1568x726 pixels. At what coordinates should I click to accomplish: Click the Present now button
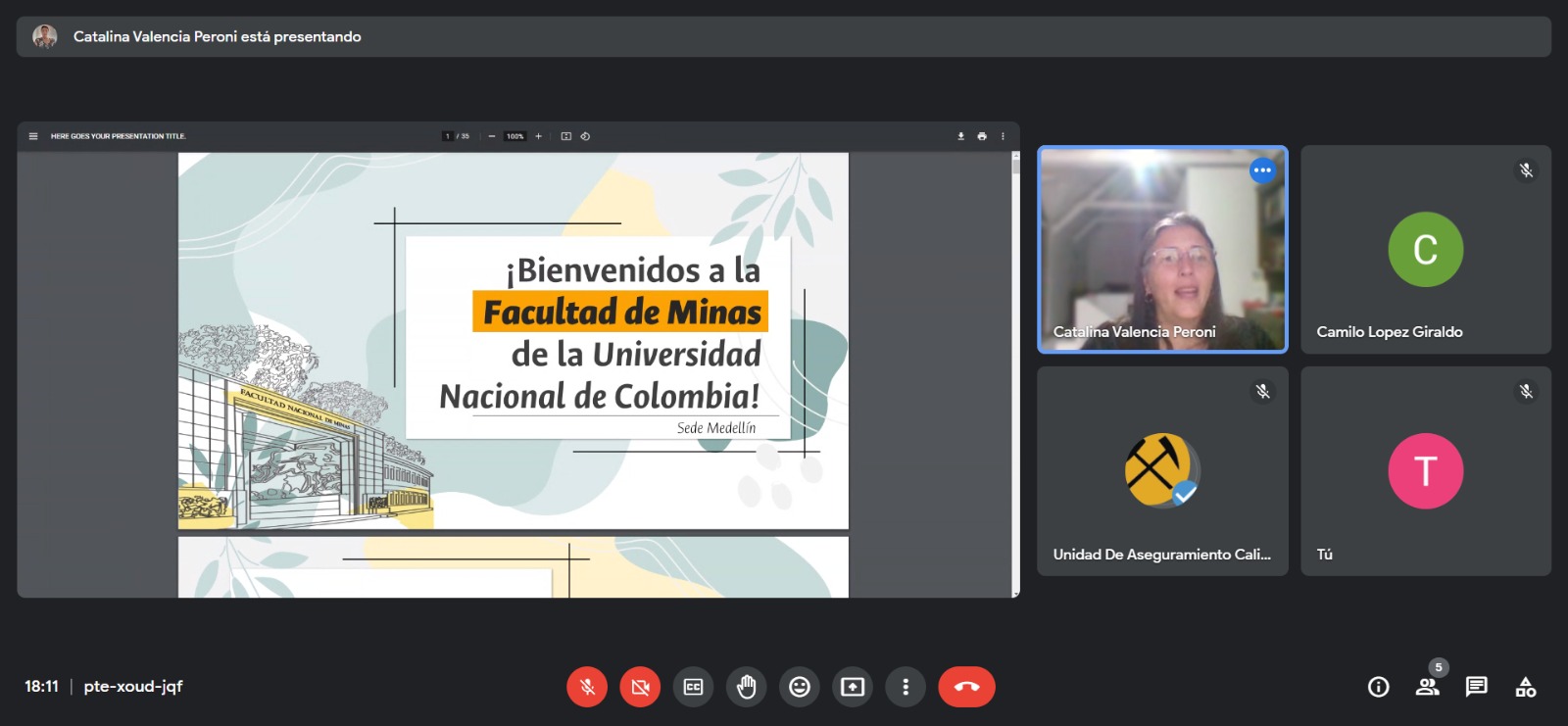(853, 687)
